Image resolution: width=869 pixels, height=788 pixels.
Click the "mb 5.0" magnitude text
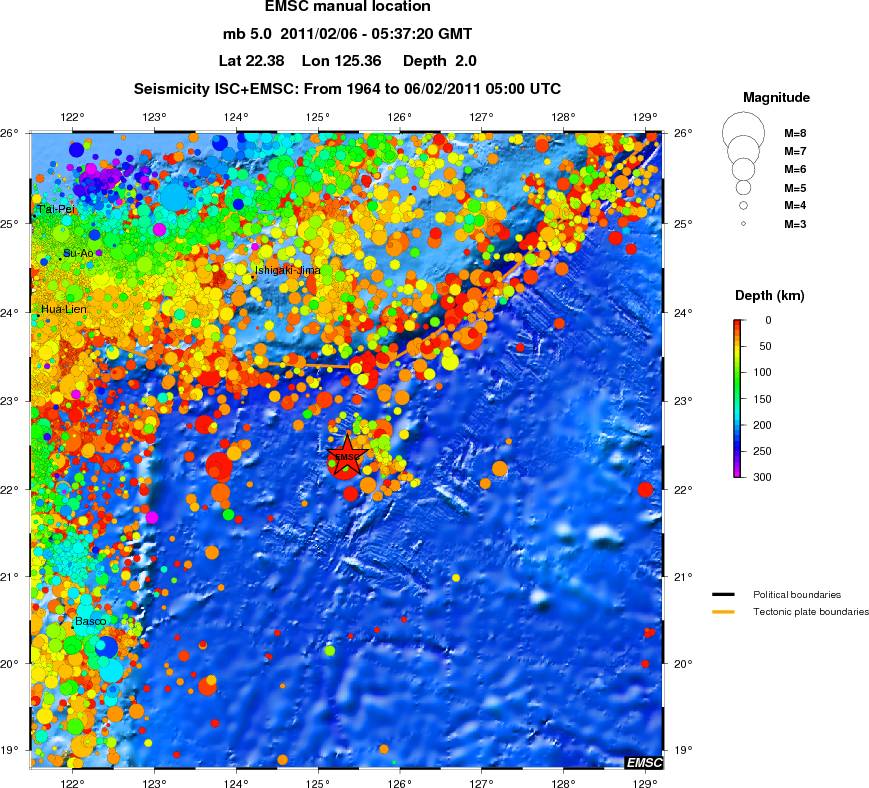247,34
